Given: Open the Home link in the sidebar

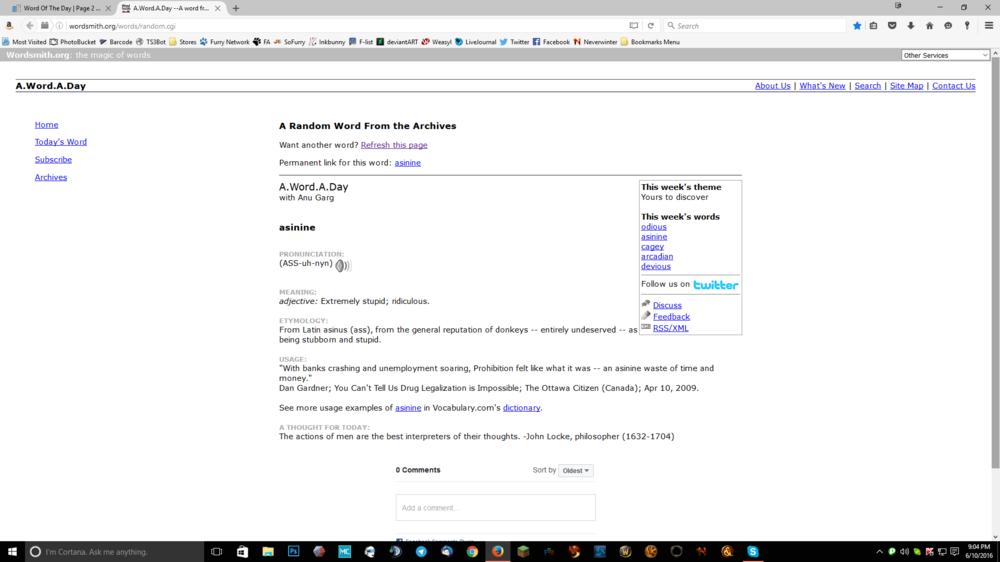Looking at the screenshot, I should 47,125.
